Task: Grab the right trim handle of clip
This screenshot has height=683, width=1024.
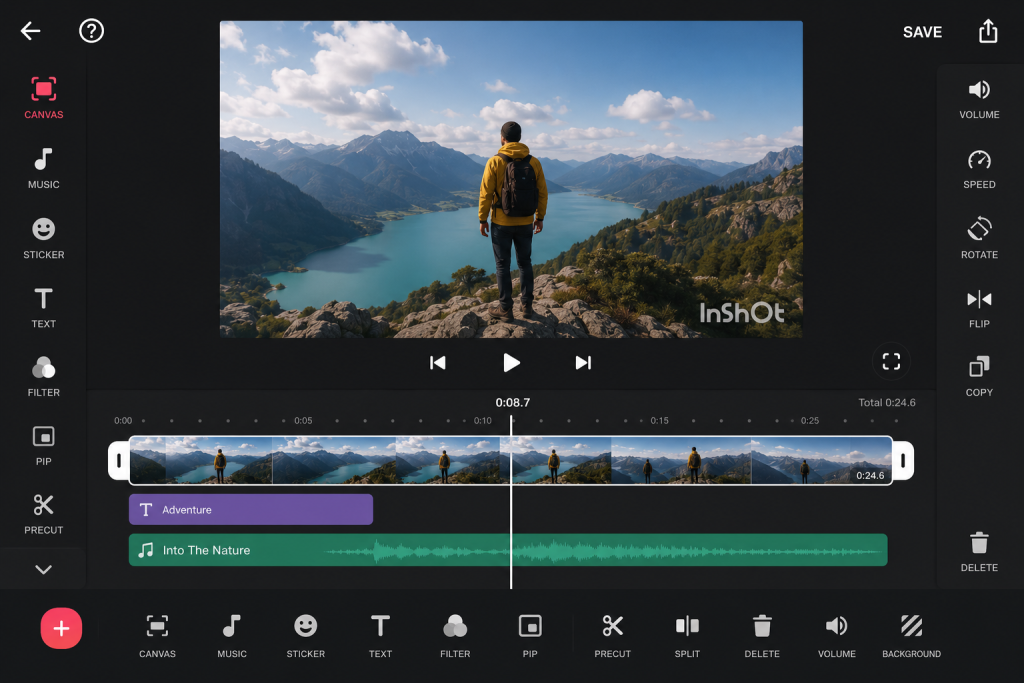Action: (x=903, y=460)
